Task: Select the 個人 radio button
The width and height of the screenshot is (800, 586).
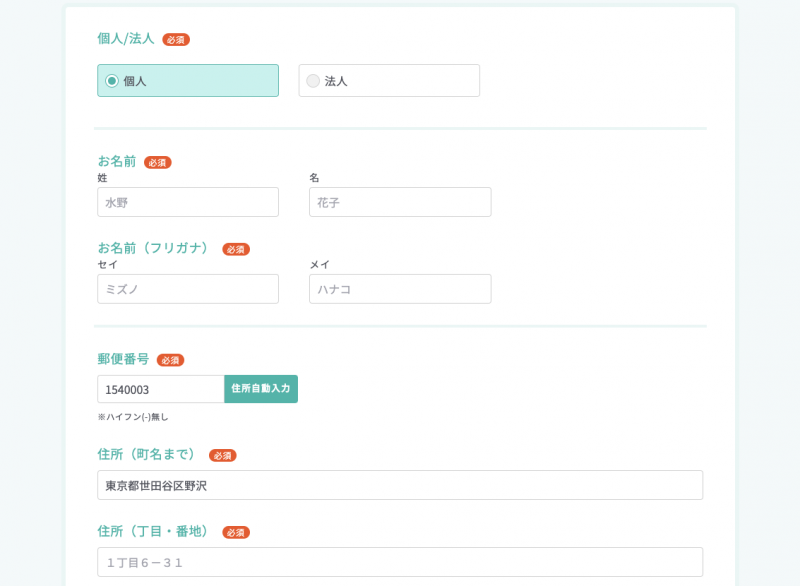Action: (x=112, y=81)
